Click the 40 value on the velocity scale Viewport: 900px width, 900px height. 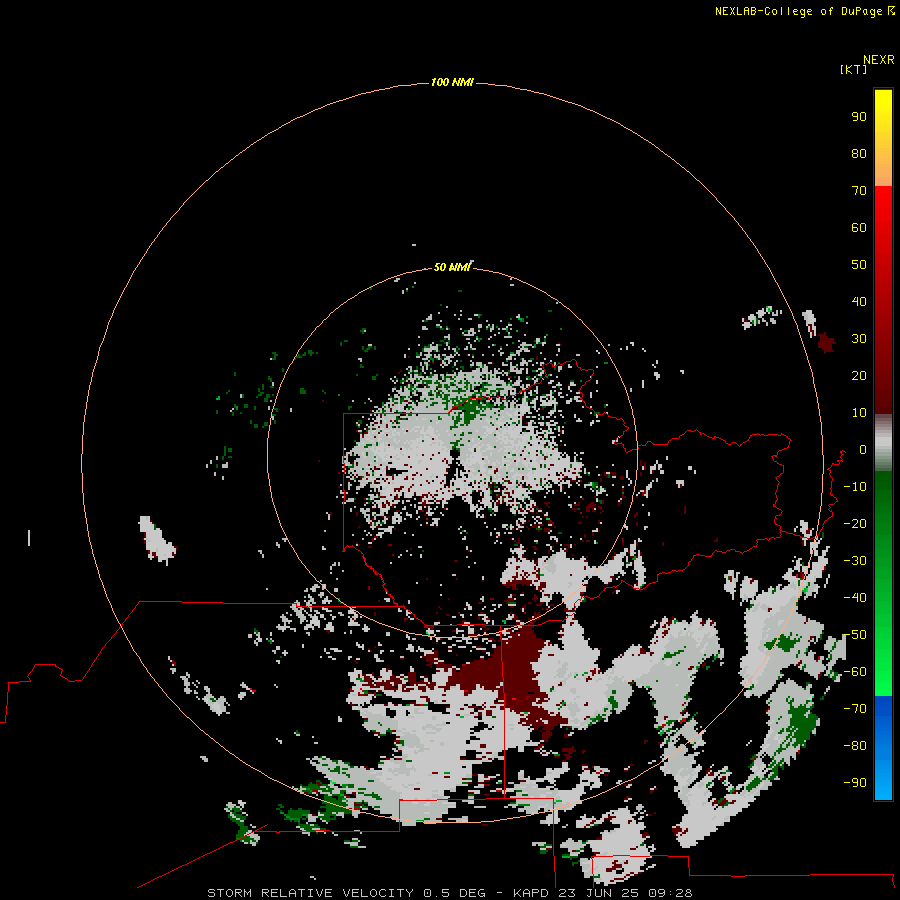(x=859, y=302)
